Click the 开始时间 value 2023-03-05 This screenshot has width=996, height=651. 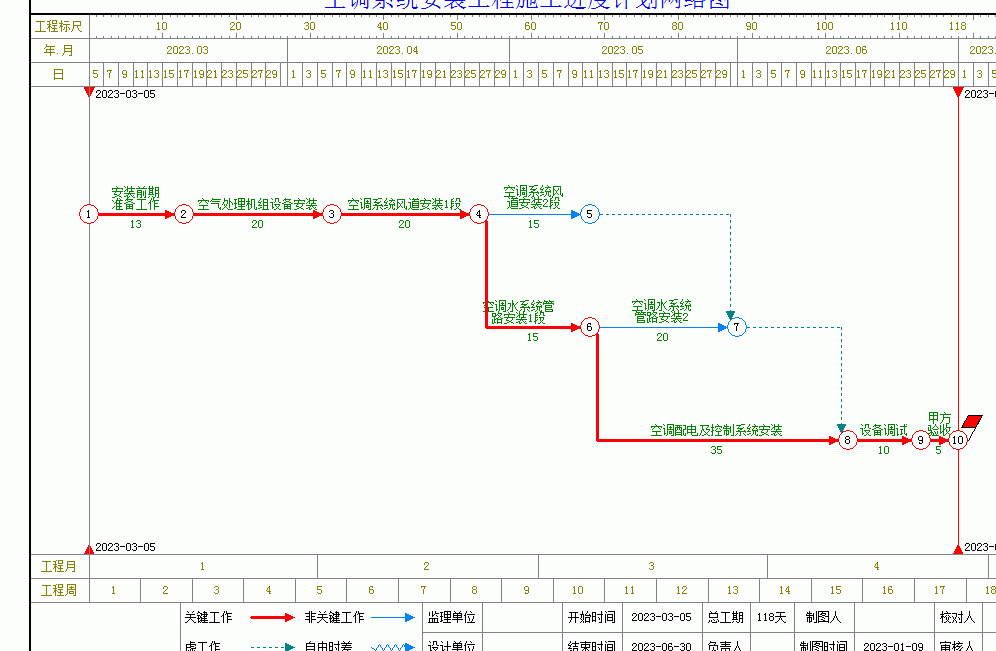[661, 617]
